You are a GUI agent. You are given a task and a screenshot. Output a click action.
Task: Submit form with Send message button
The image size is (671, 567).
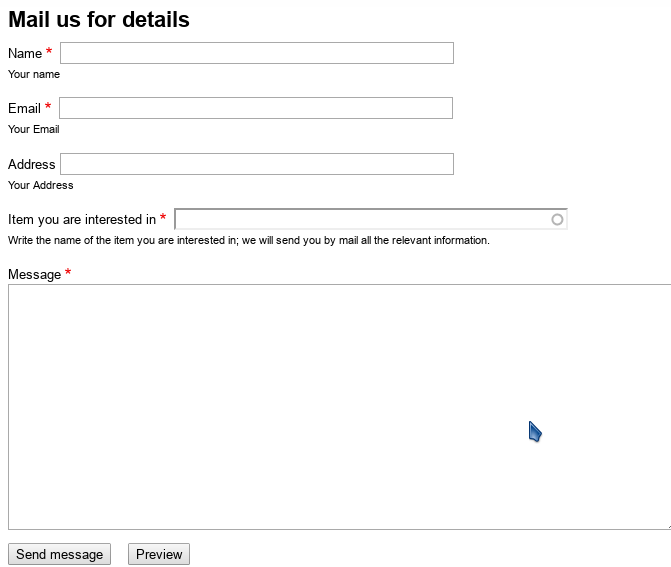pyautogui.click(x=59, y=554)
